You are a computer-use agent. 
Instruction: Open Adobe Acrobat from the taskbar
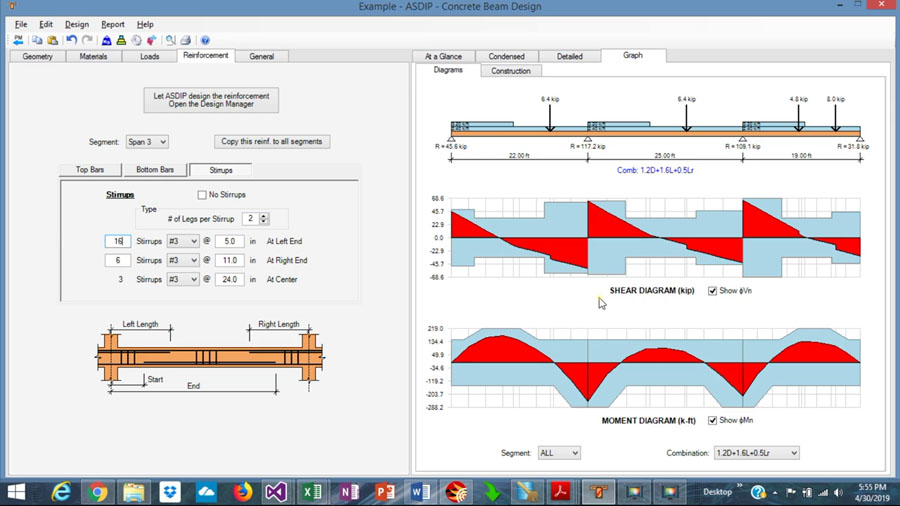pos(561,492)
